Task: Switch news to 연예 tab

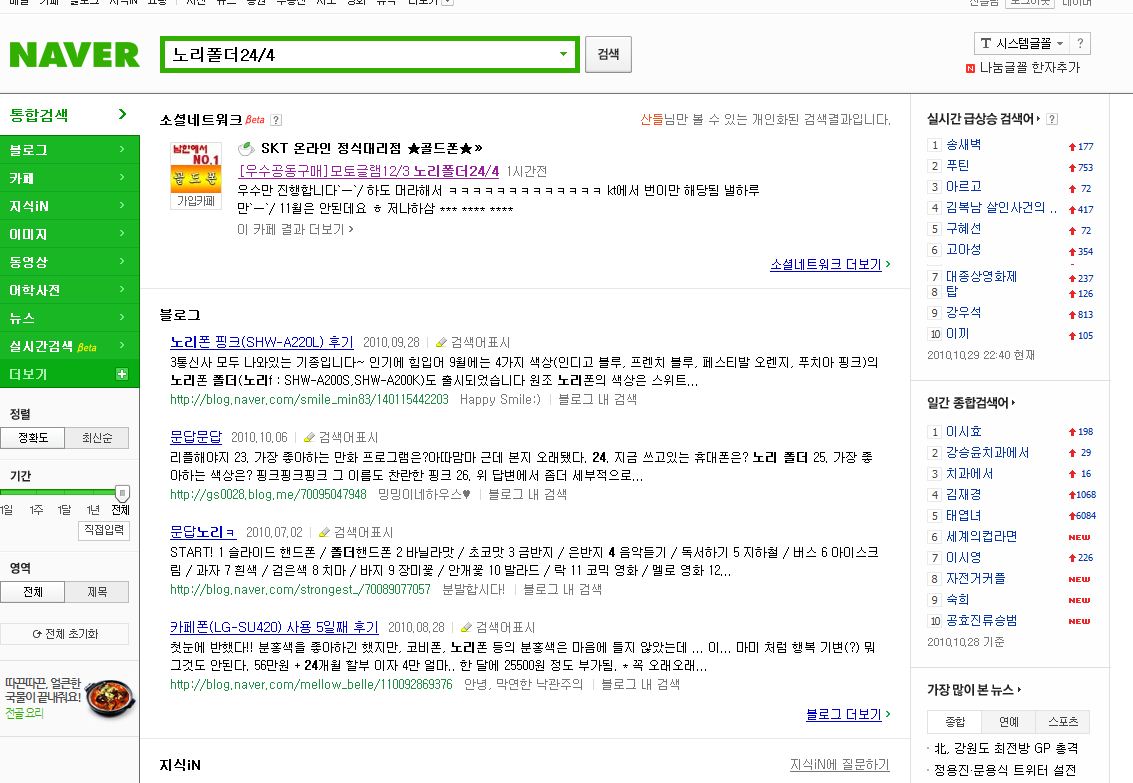Action: coord(1009,722)
